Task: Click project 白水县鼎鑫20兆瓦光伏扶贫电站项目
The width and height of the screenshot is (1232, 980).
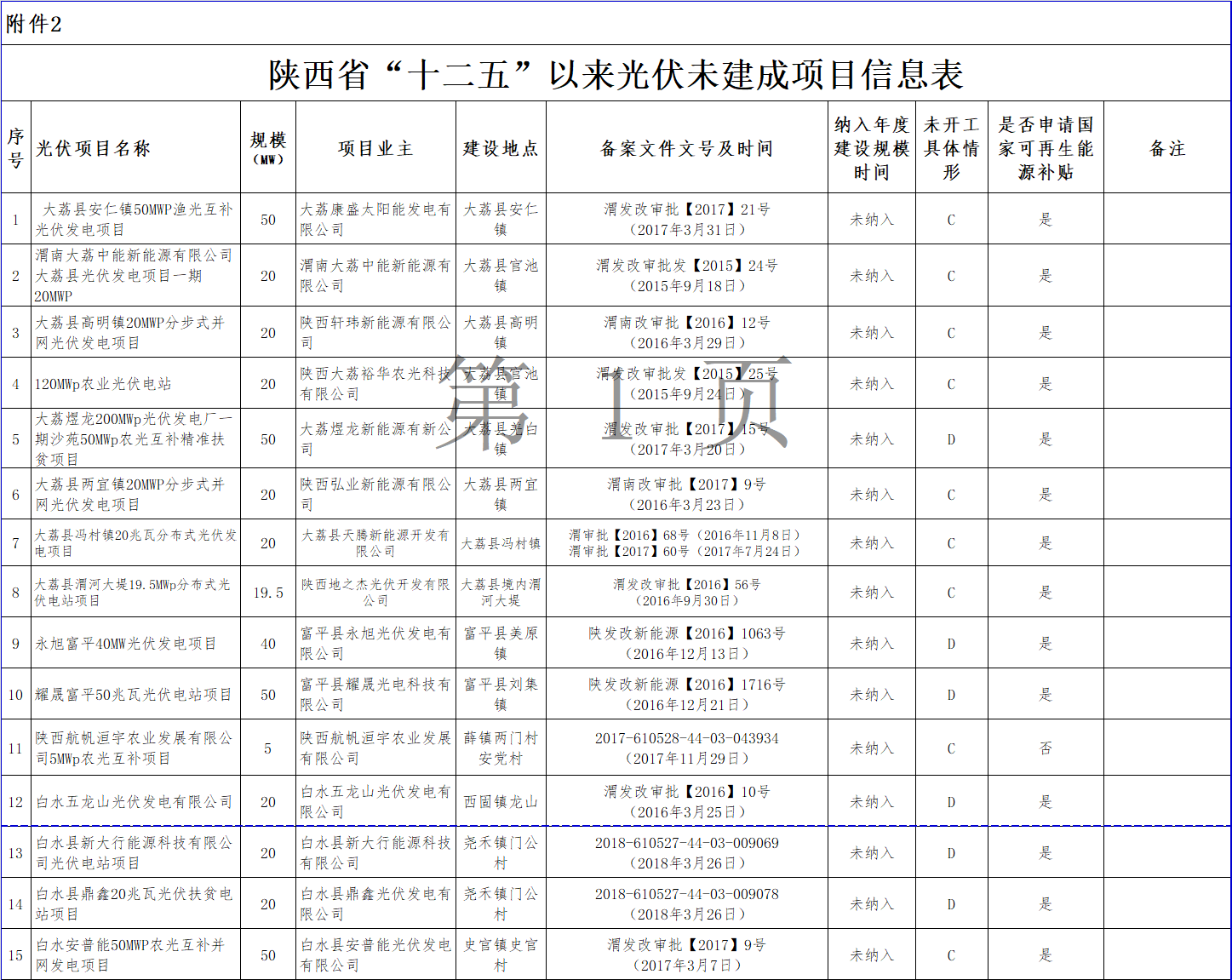Action: (x=135, y=903)
